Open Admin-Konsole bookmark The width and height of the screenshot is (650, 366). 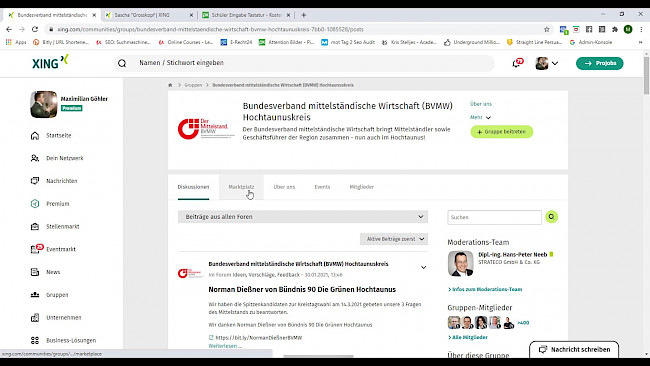click(590, 42)
